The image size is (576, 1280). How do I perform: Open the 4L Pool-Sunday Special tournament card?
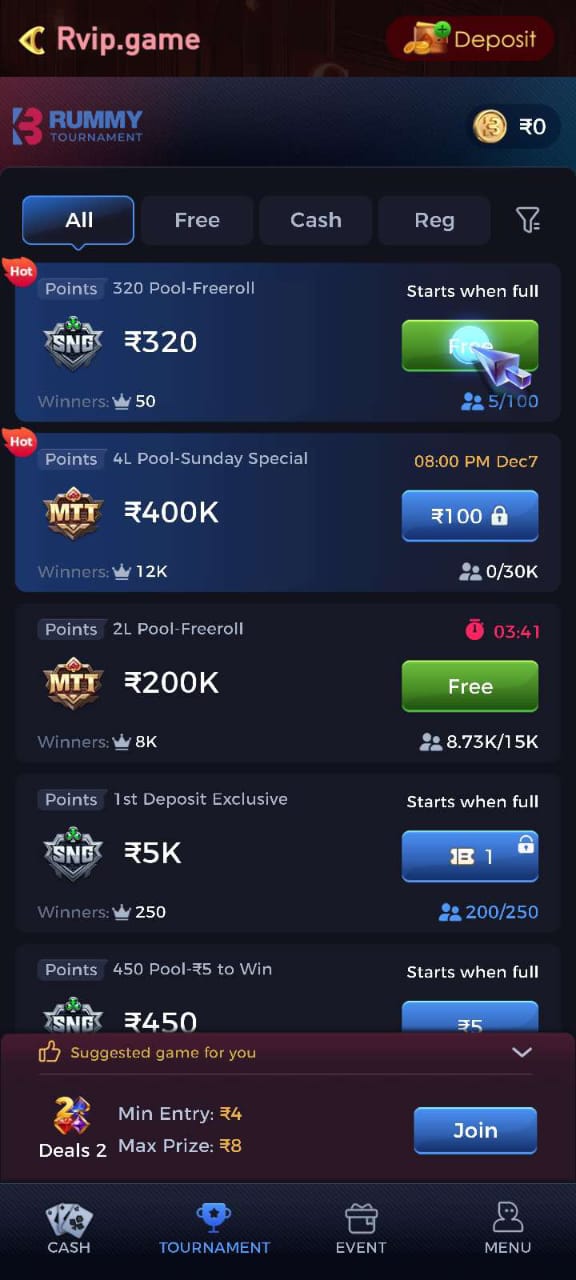(x=288, y=513)
